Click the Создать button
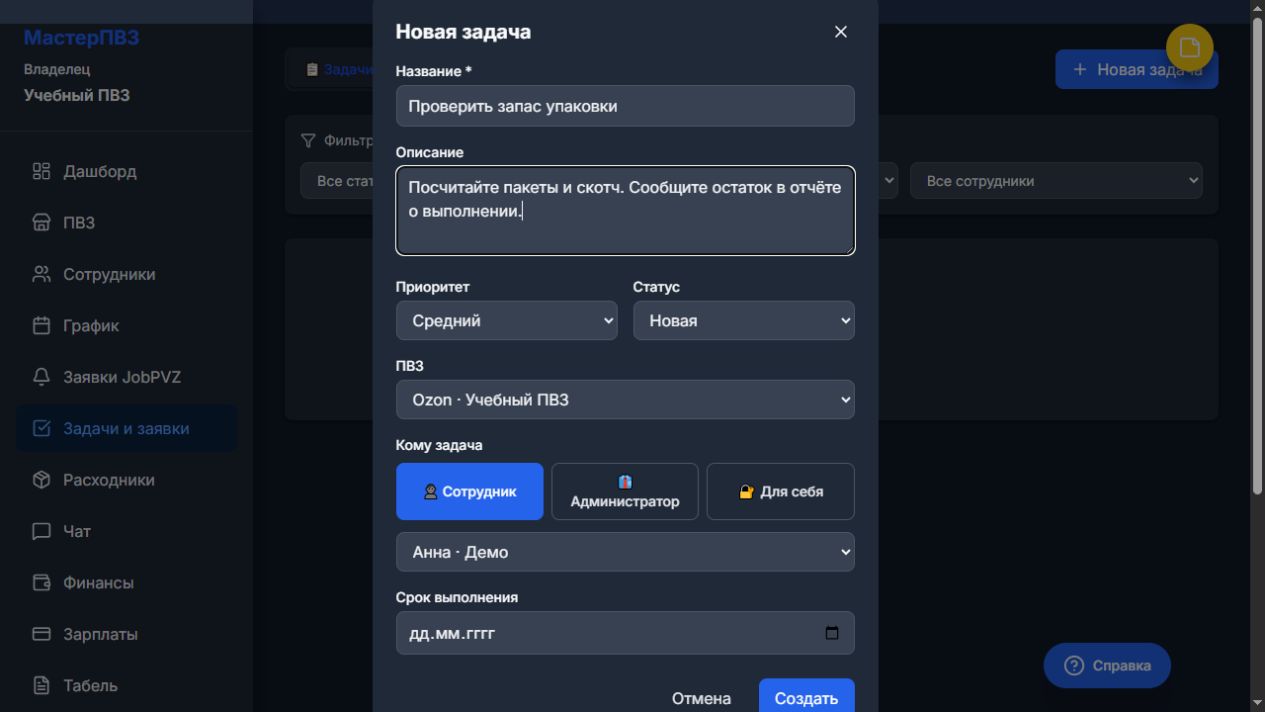 [806, 698]
